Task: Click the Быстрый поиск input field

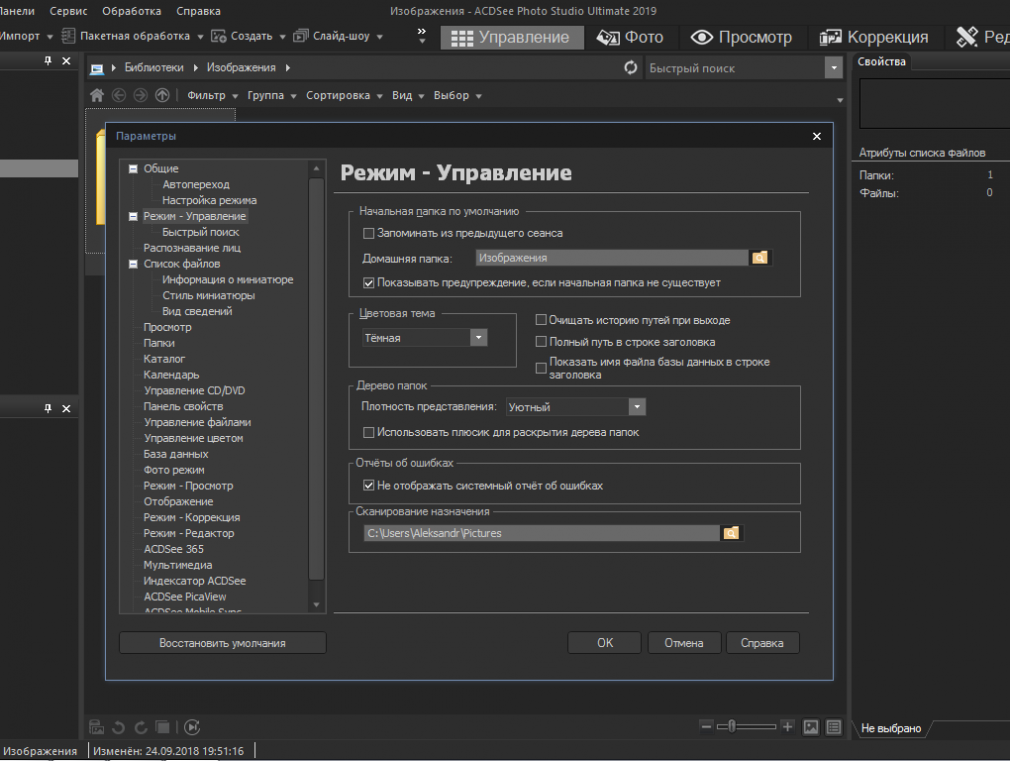Action: [735, 68]
